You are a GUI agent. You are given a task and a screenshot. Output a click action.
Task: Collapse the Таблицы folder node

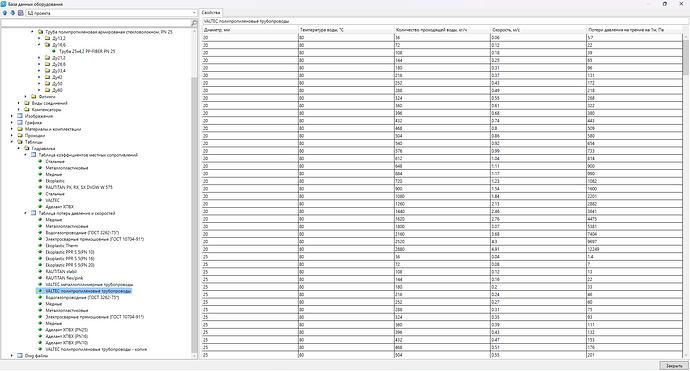tap(12, 142)
